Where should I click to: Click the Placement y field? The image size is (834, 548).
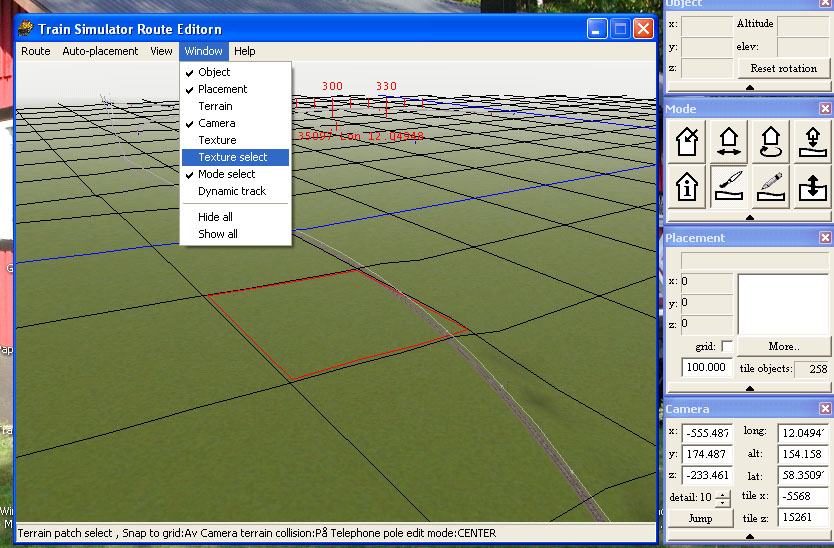click(706, 302)
